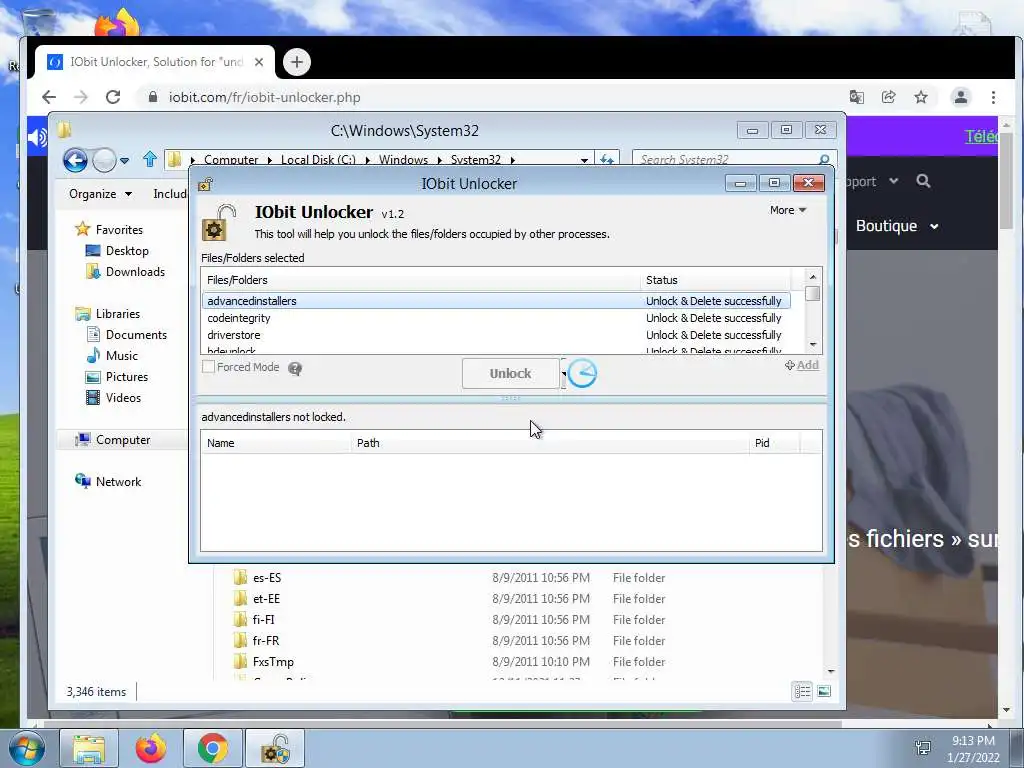Go forward in the Explorer window
1024x768 pixels.
click(104, 159)
